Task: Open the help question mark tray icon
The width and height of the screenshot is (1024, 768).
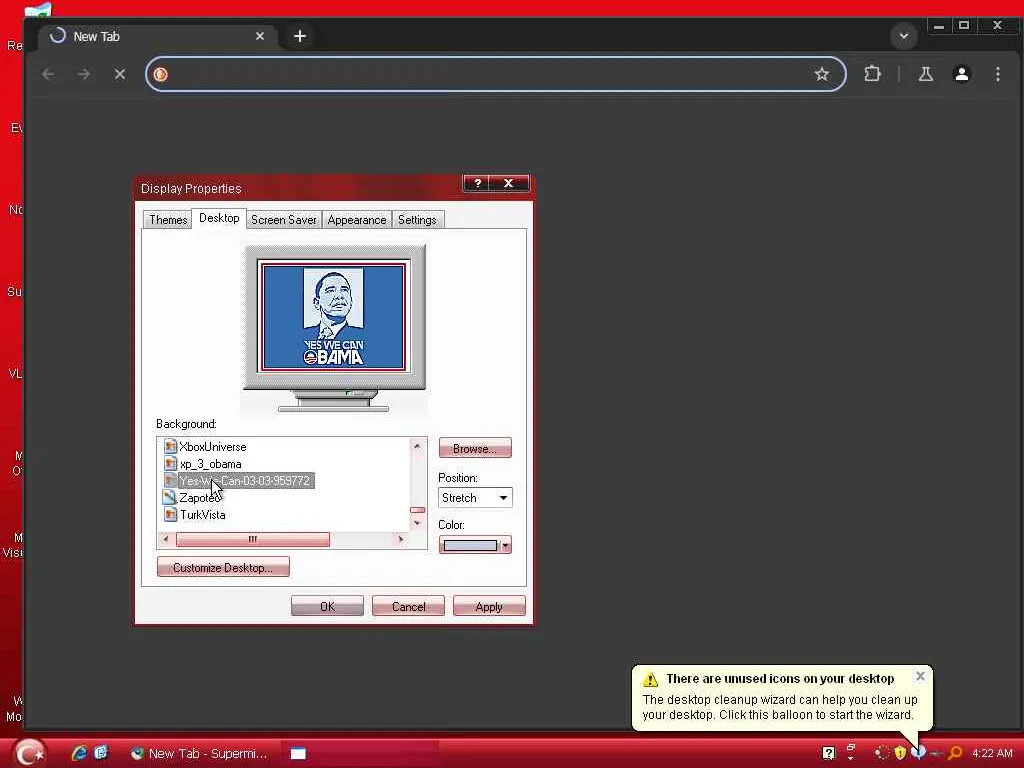Action: 828,754
